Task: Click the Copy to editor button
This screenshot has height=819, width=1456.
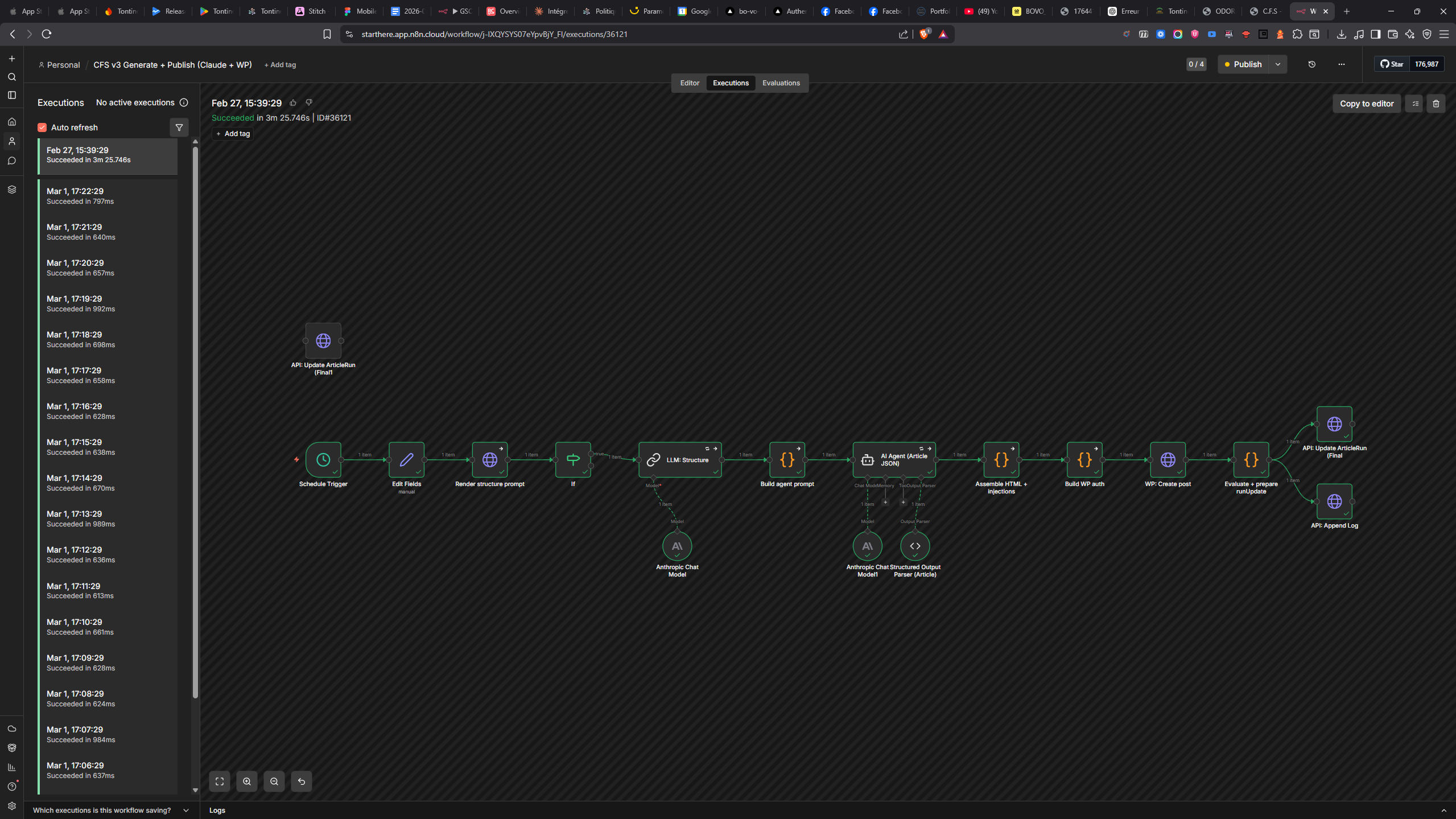Action: (x=1366, y=104)
